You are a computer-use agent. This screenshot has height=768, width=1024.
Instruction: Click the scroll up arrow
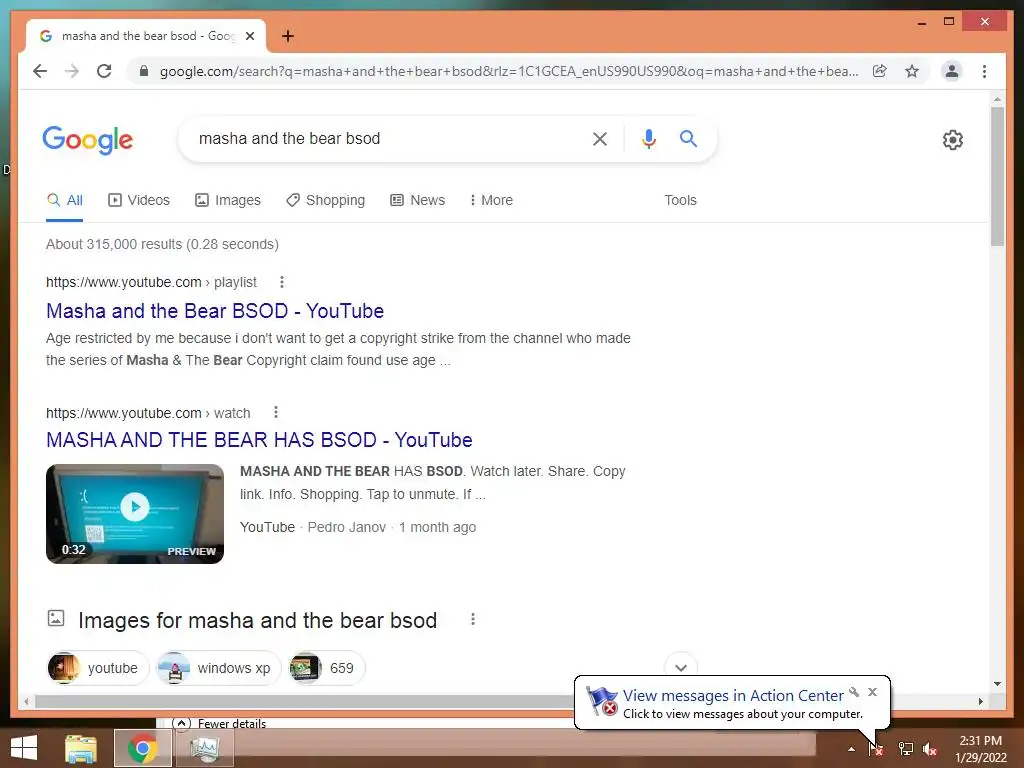click(997, 100)
